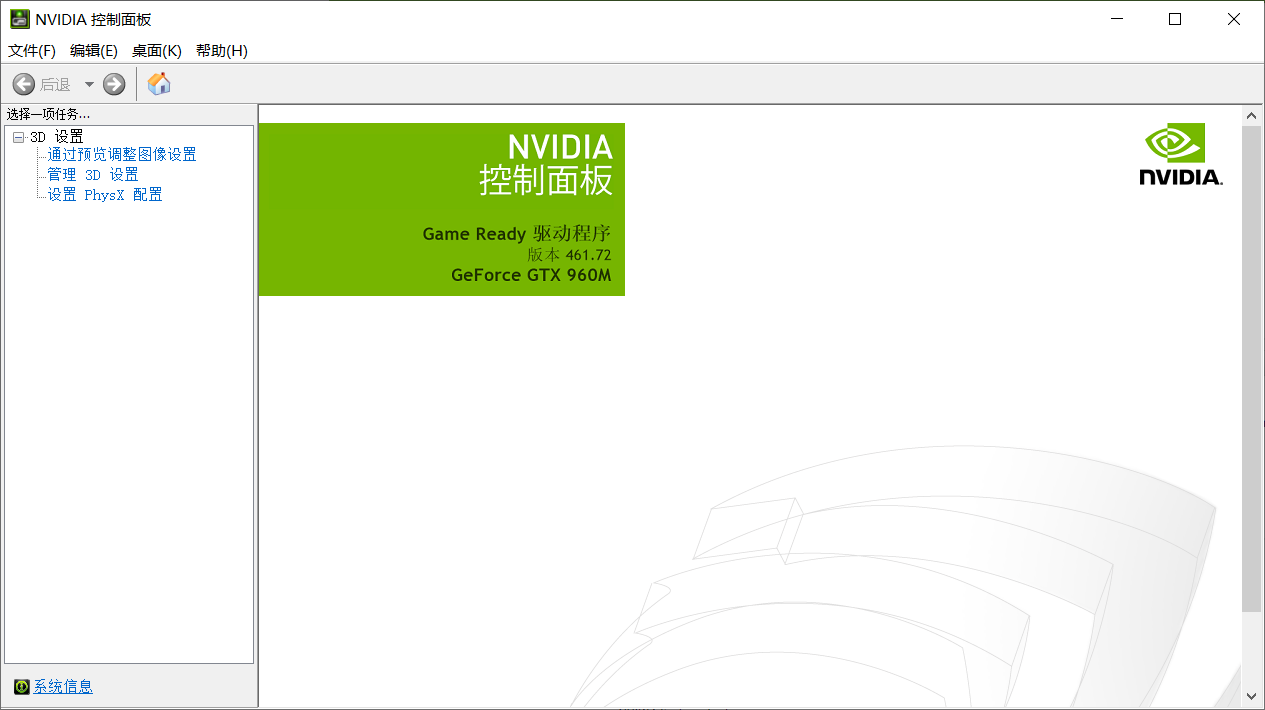This screenshot has height=710, width=1265.
Task: Open the 桌面(K) menu
Action: tap(157, 51)
